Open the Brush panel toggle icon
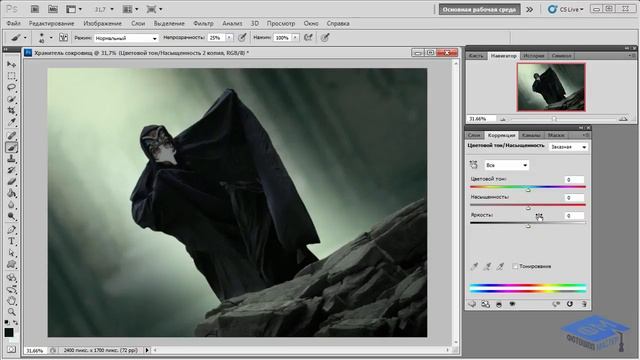Image resolution: width=640 pixels, height=360 pixels. [x=63, y=38]
